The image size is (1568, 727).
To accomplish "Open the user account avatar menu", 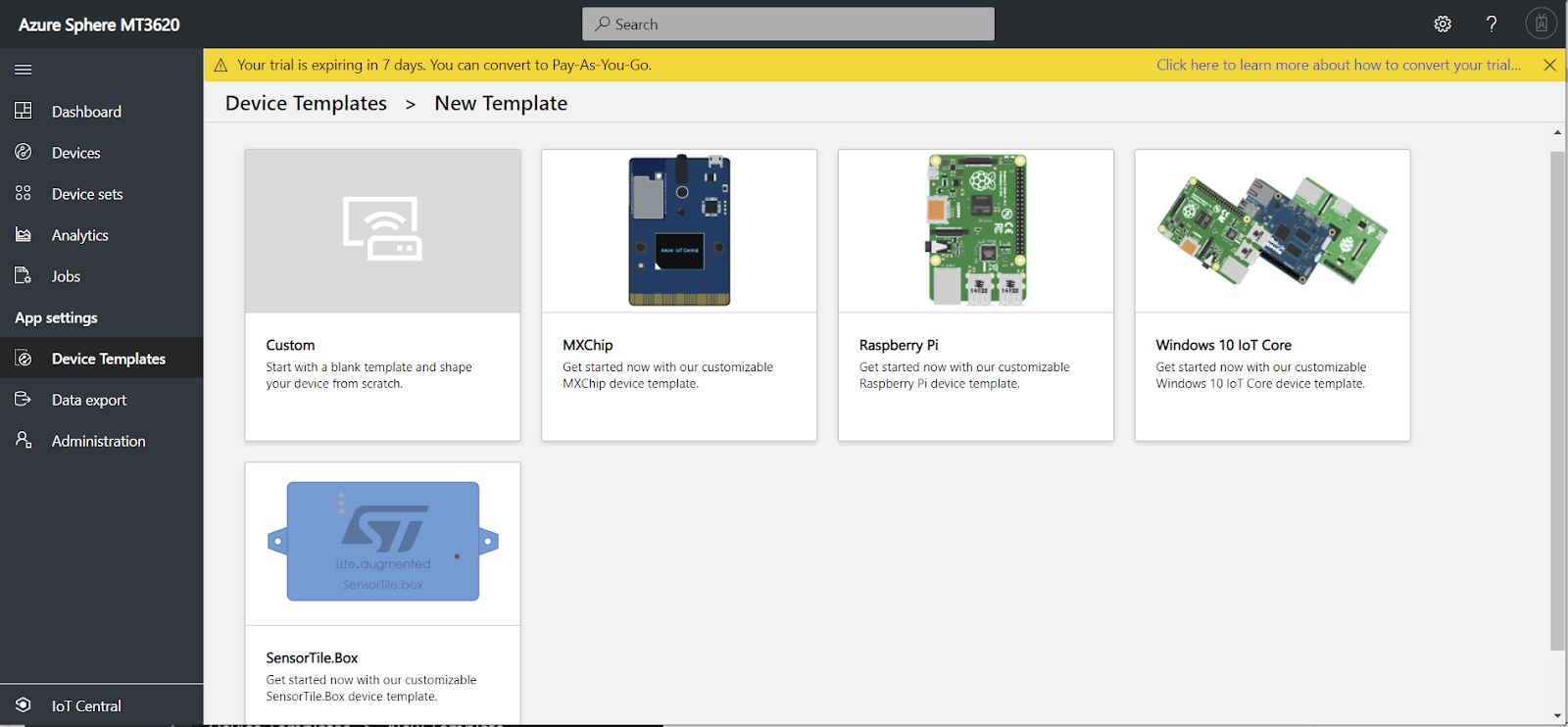I will (1541, 24).
